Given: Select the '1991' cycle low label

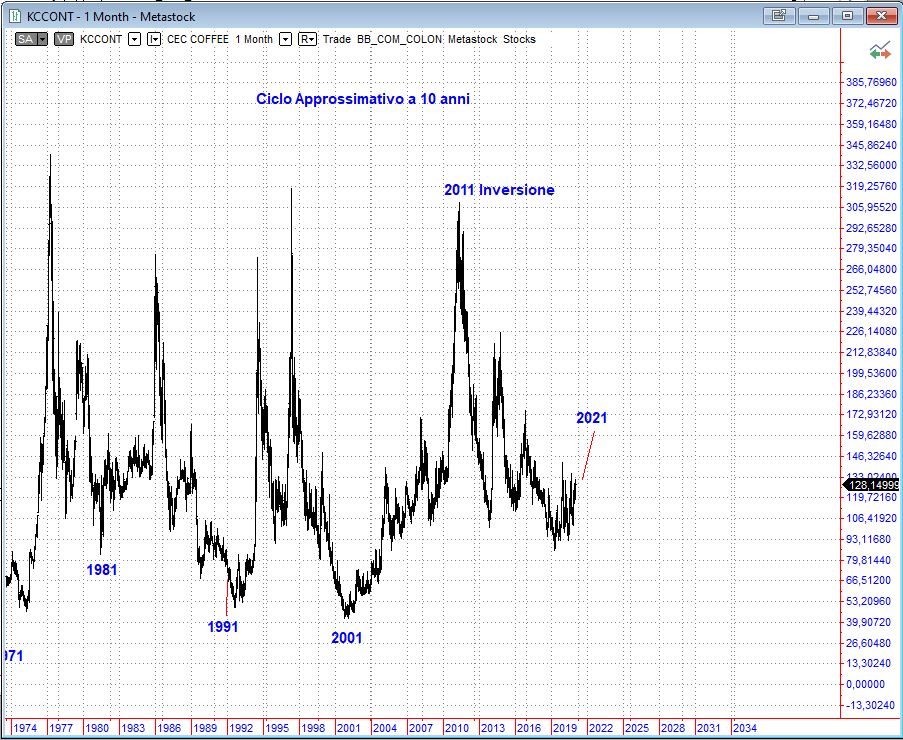Looking at the screenshot, I should tap(223, 627).
